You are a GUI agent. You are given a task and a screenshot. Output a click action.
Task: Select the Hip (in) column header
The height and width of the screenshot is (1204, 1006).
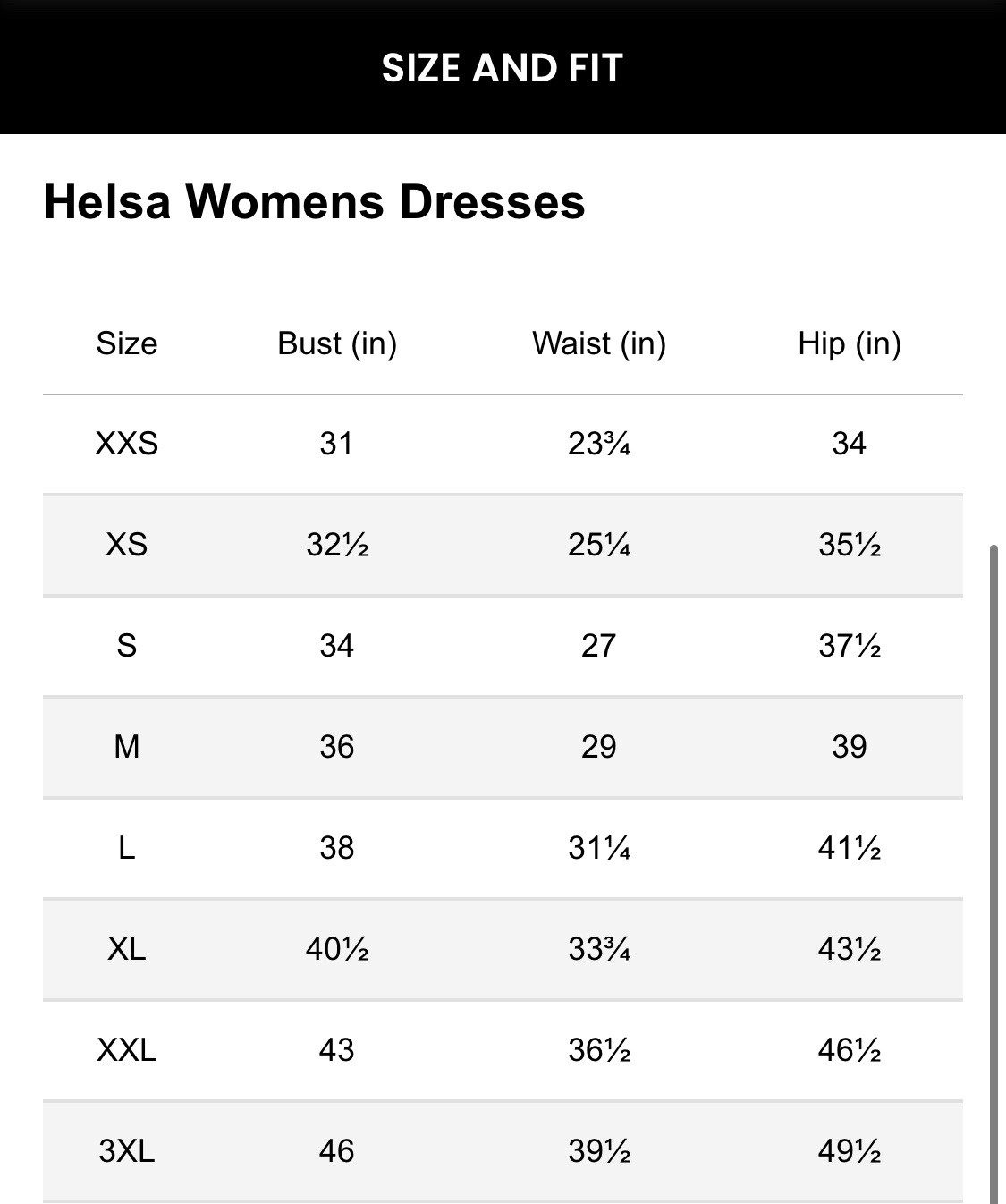[x=850, y=343]
